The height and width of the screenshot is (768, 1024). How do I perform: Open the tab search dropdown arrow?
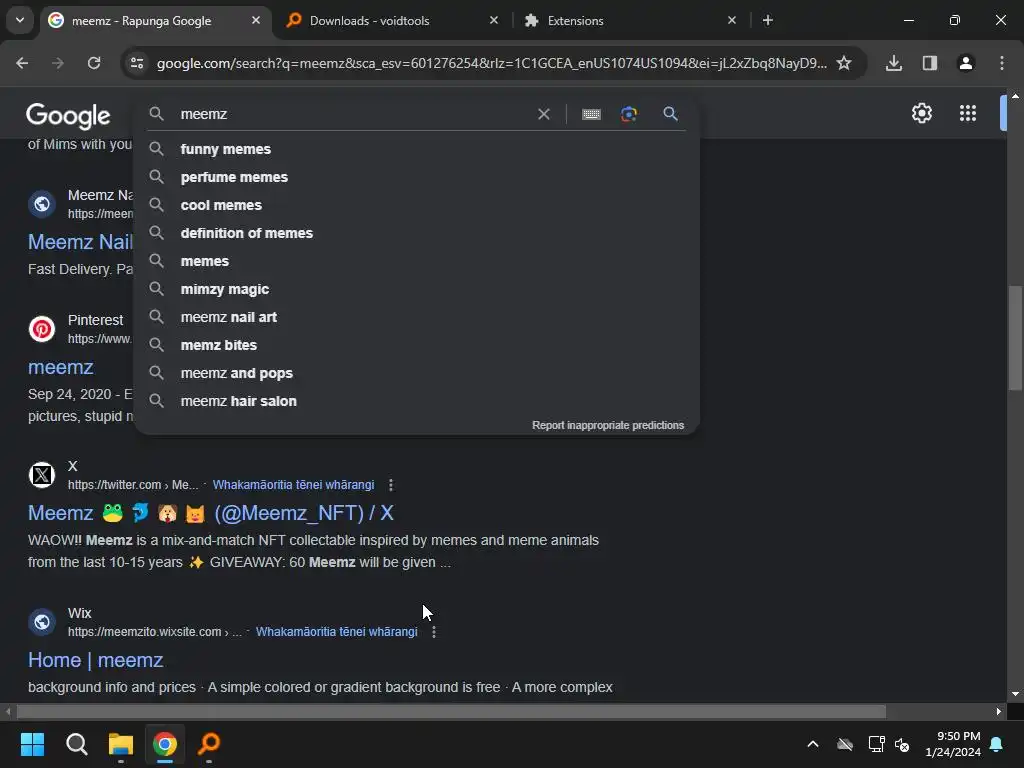[20, 20]
